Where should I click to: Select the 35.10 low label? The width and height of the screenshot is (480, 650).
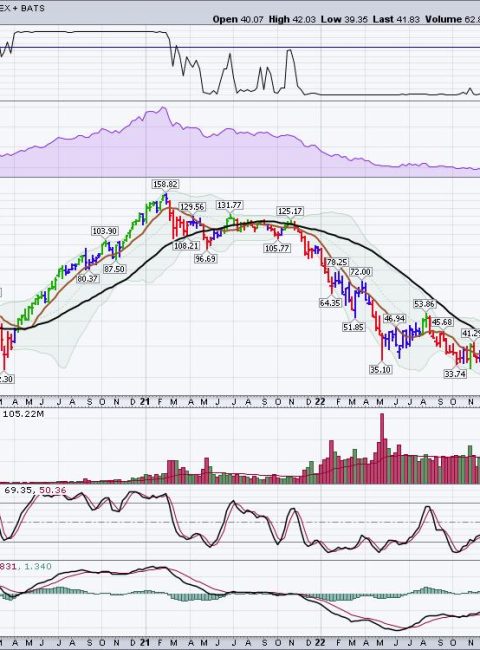click(x=380, y=369)
